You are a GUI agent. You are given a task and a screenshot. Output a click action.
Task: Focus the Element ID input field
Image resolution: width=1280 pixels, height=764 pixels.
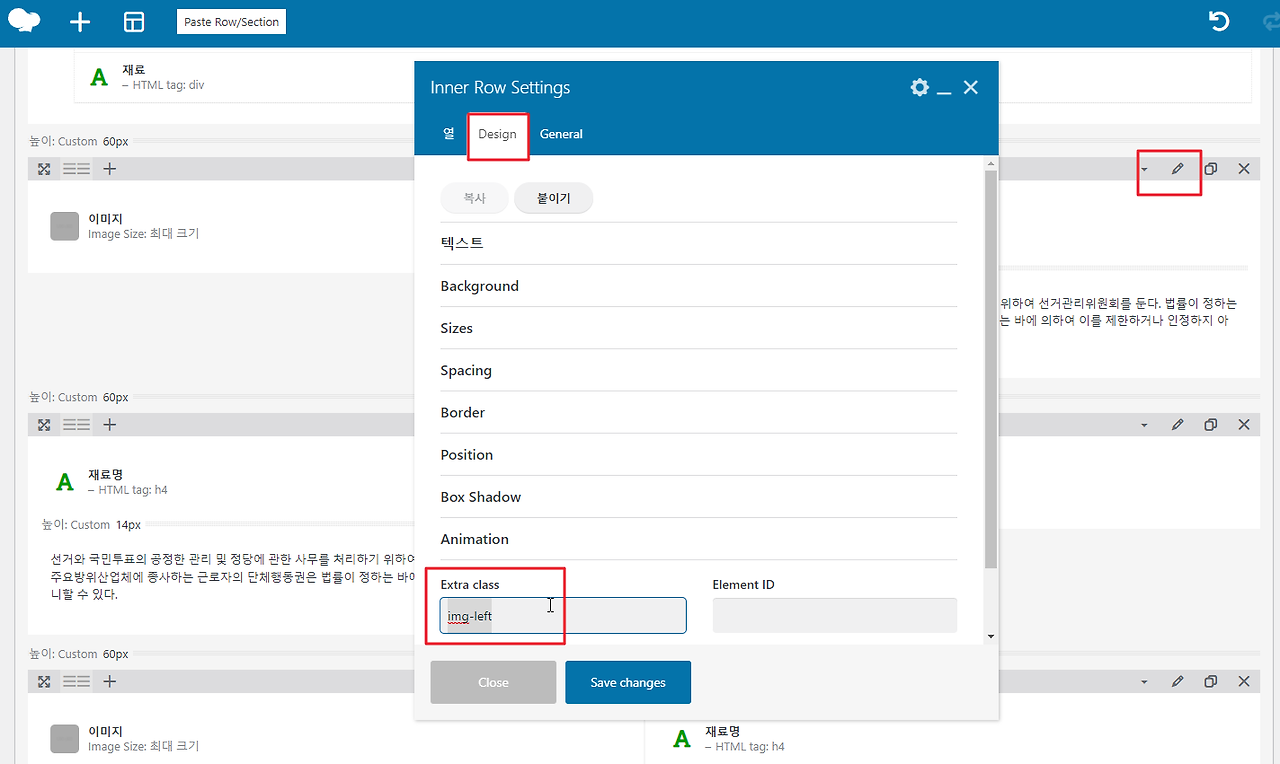click(x=835, y=615)
